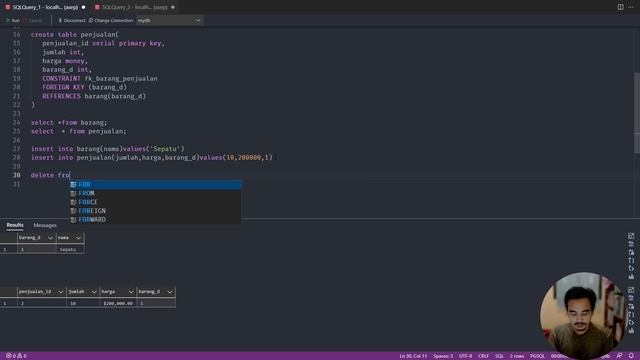The image size is (640, 360).
Task: Change indentation via the Spaces: 3 status entry
Action: point(443,356)
